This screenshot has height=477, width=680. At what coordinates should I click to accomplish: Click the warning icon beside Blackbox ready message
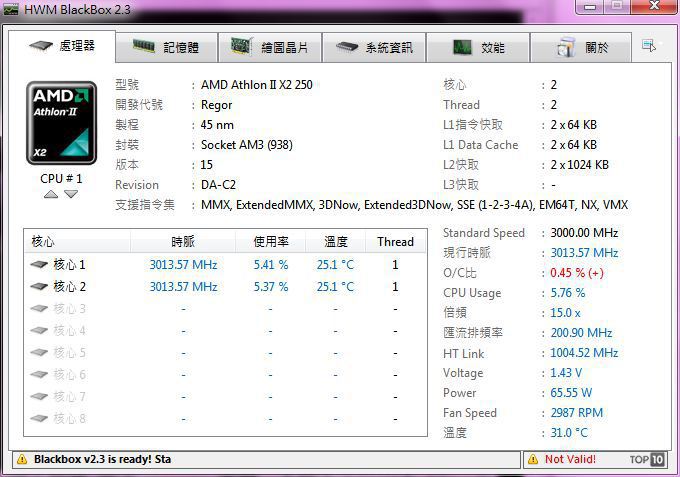(x=22, y=460)
